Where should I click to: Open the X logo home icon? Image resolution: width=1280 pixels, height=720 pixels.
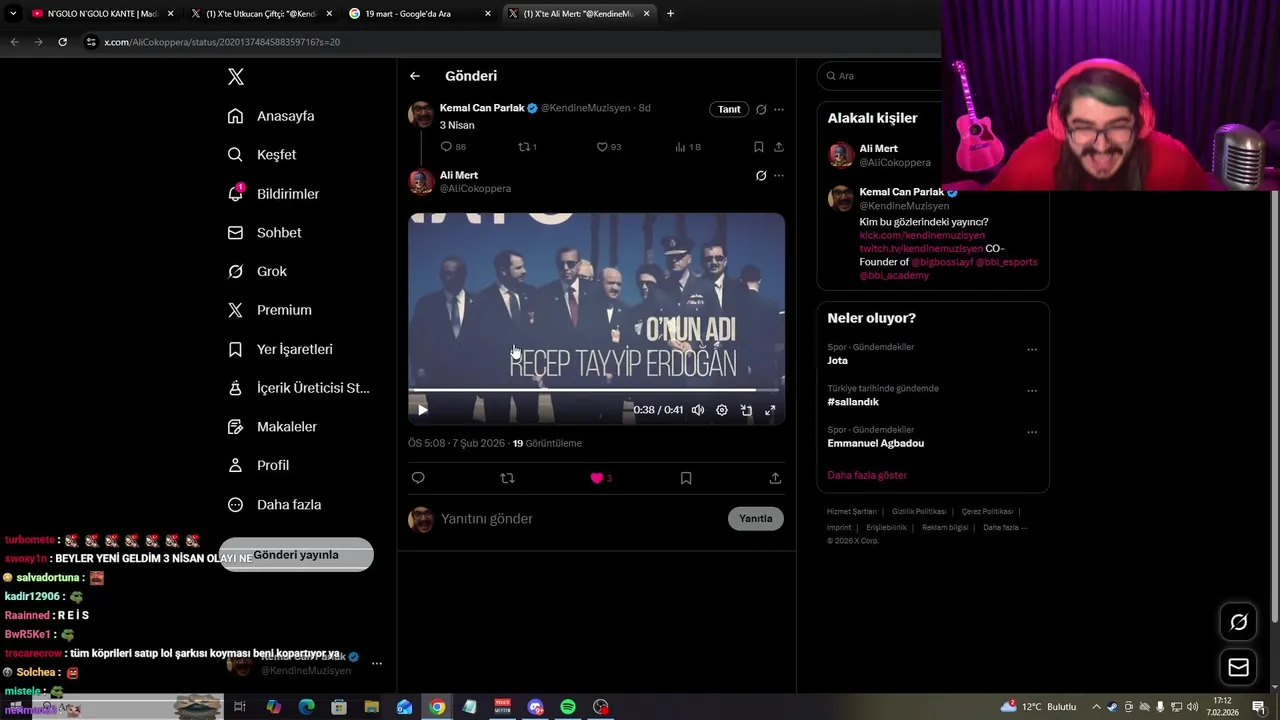point(235,77)
